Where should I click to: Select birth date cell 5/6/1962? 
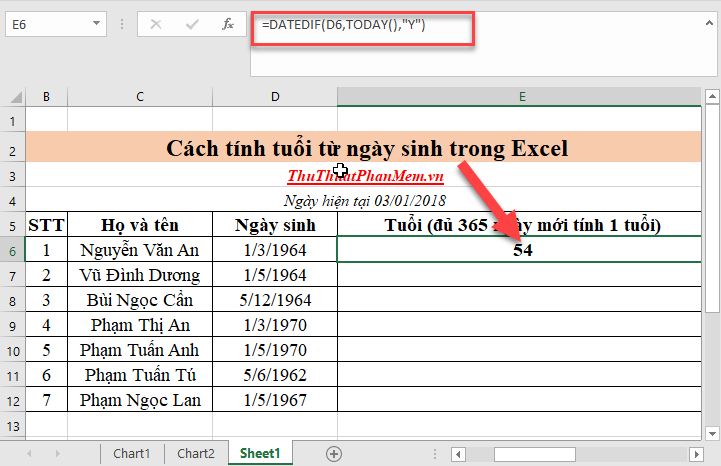275,375
